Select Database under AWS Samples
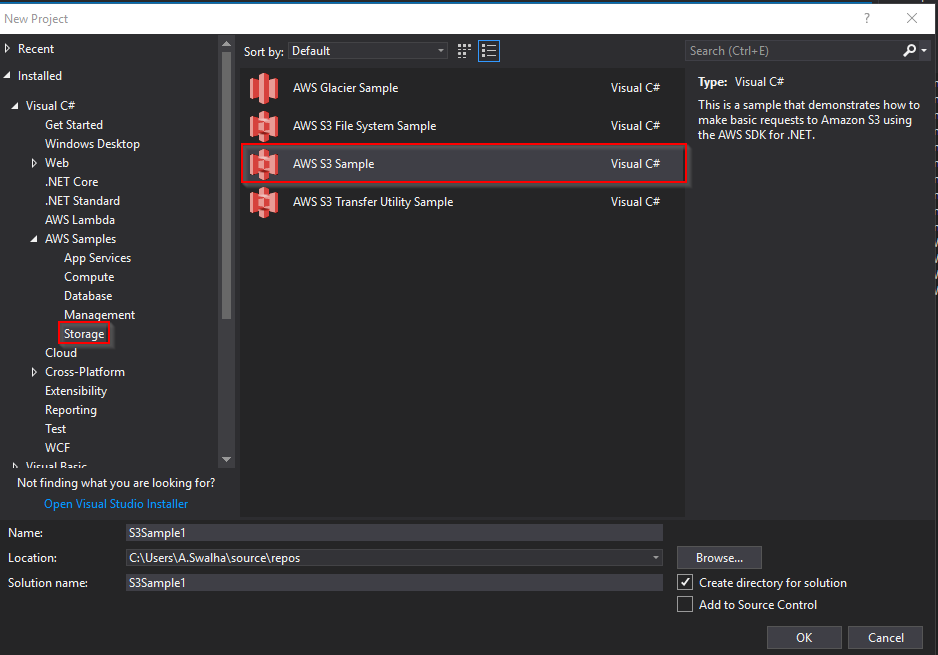Image resolution: width=938 pixels, height=655 pixels. (x=88, y=295)
